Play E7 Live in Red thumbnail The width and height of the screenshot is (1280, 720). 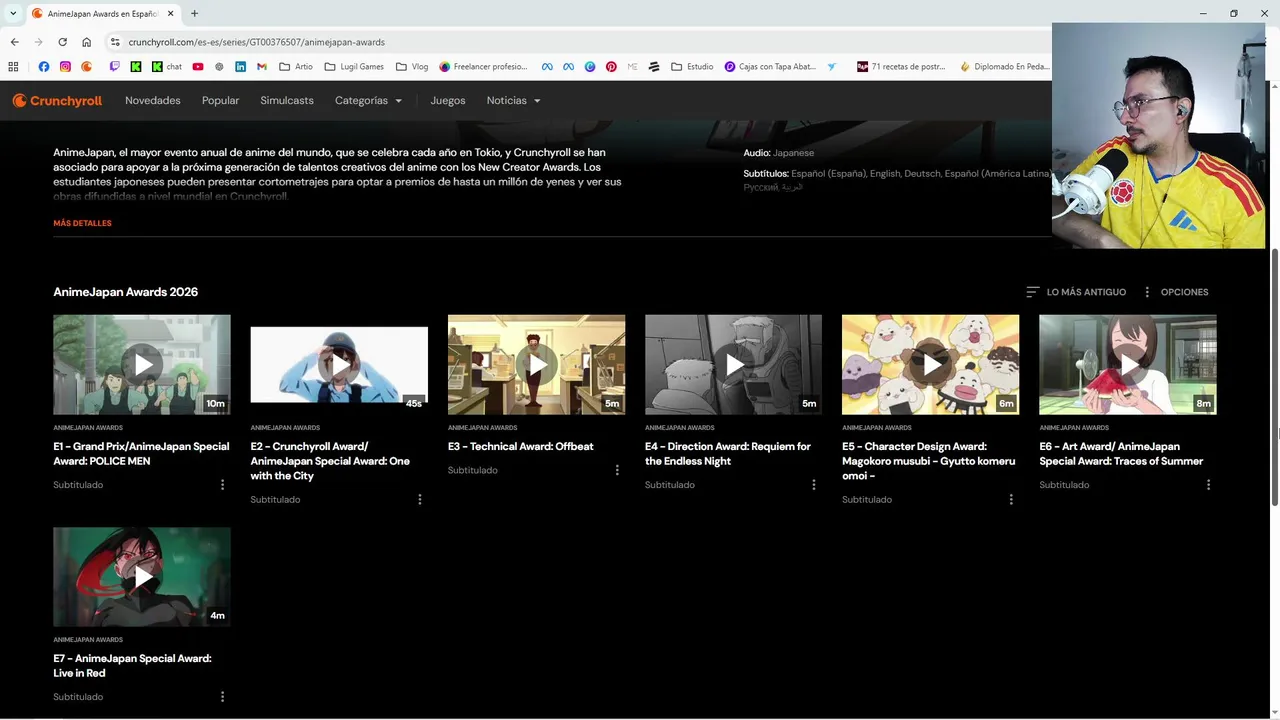coord(142,577)
